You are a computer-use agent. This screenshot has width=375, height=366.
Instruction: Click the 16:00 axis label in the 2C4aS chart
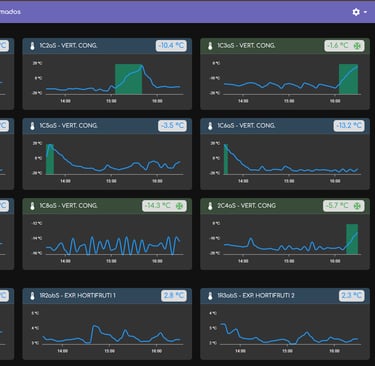coord(335,261)
